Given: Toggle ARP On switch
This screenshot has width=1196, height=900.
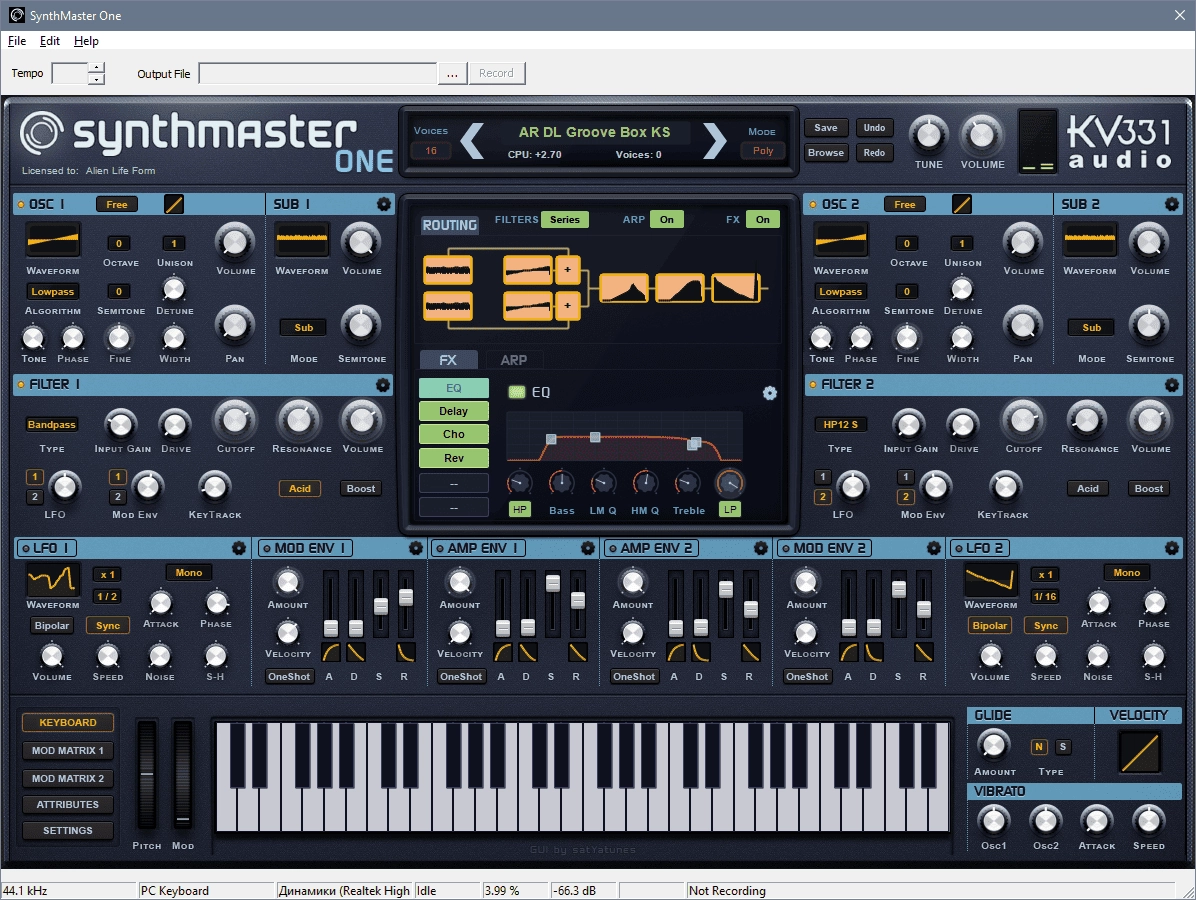Looking at the screenshot, I should [667, 220].
